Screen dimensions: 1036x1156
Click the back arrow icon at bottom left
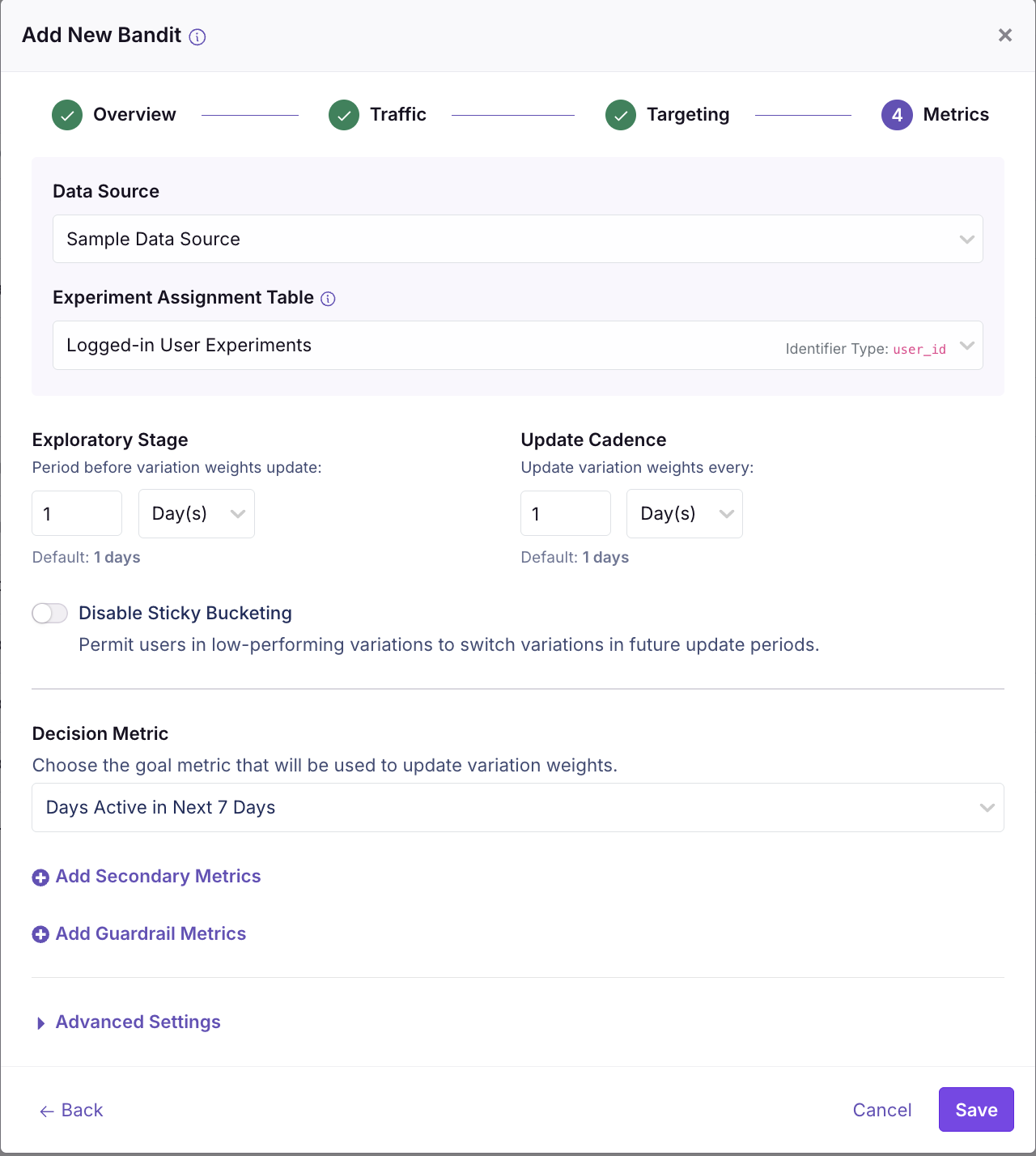pyautogui.click(x=45, y=1111)
